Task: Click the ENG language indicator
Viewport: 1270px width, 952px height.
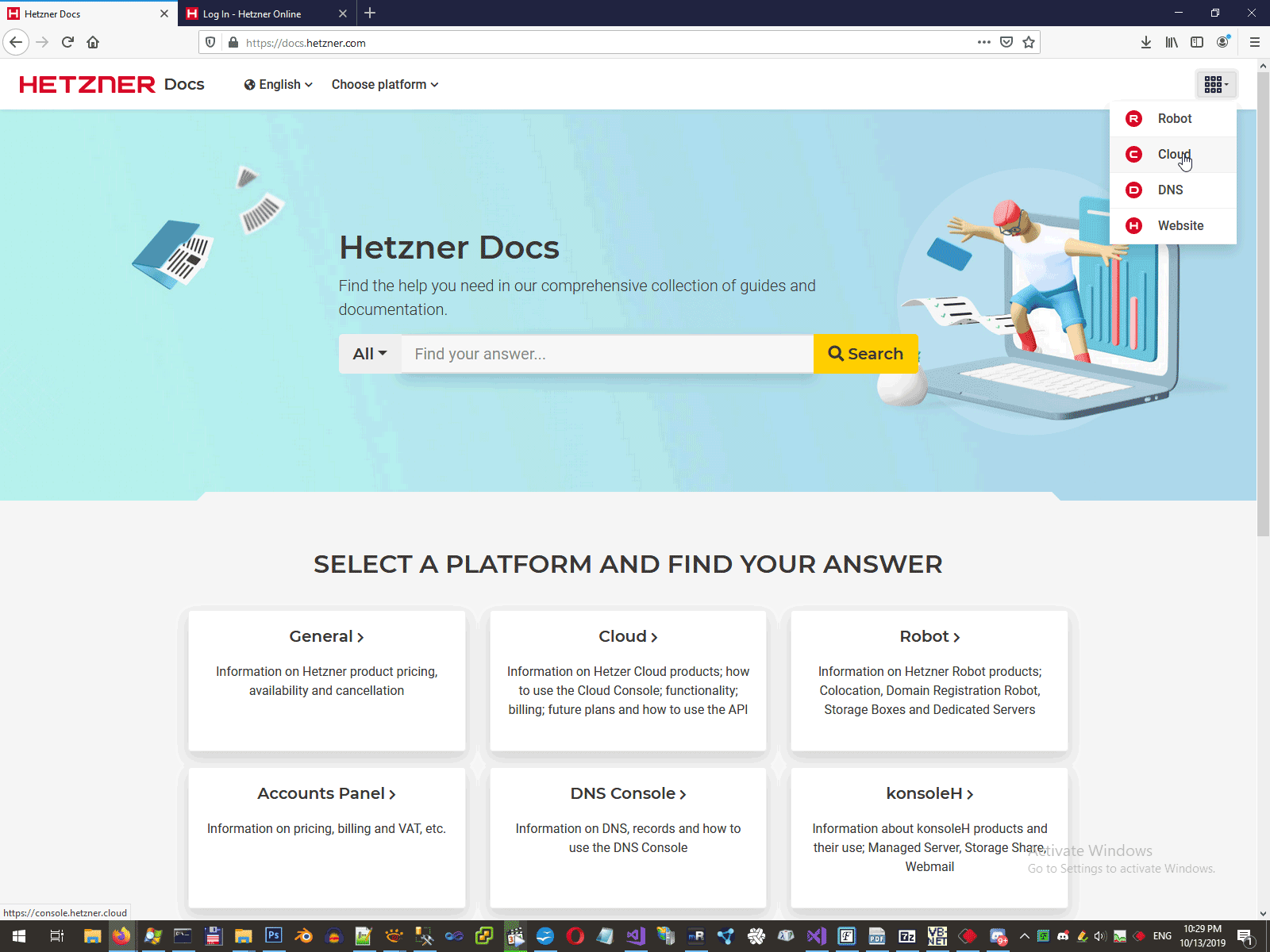Action: (1162, 936)
